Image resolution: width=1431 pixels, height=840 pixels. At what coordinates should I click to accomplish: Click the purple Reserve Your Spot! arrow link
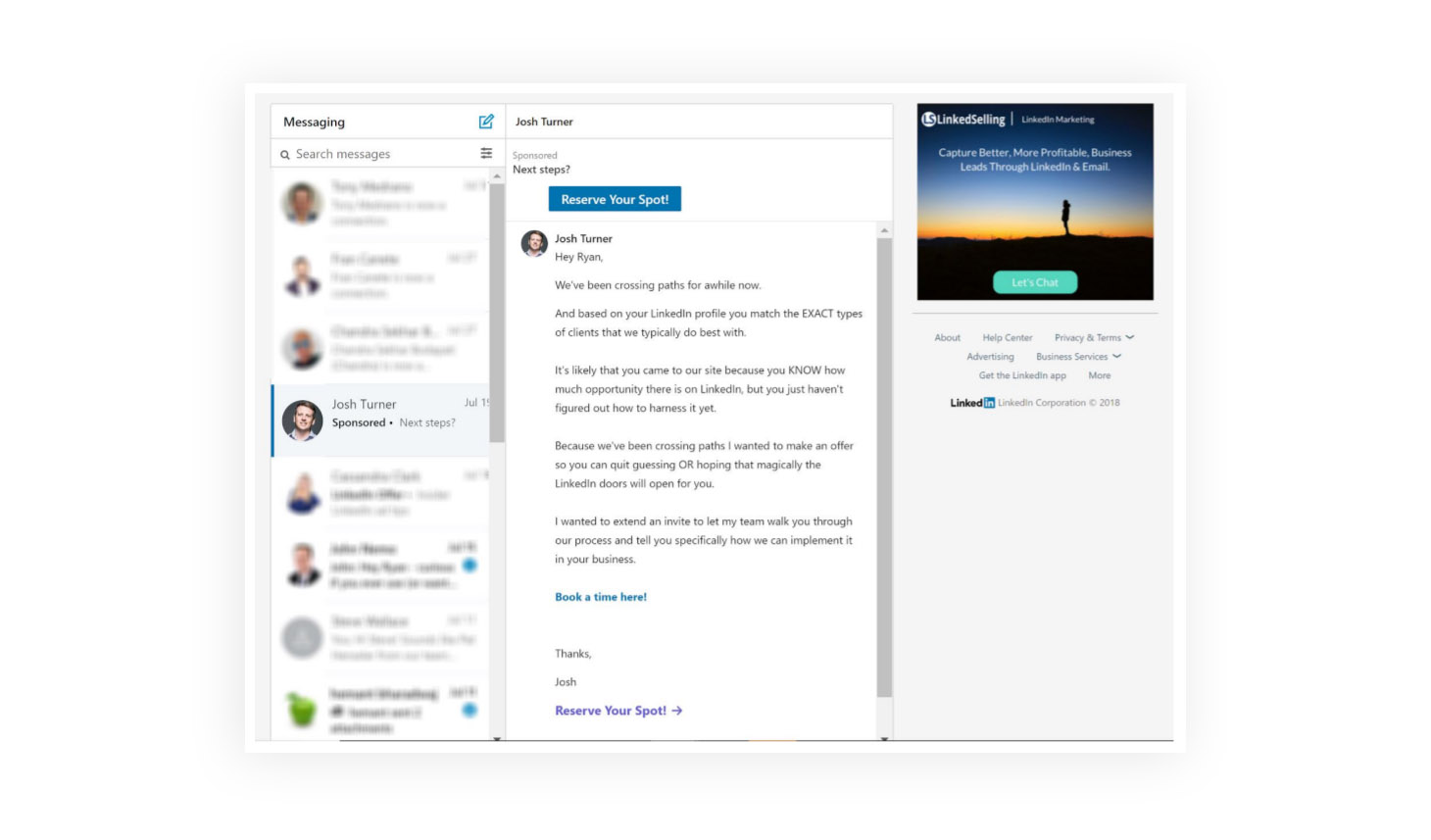coord(618,711)
